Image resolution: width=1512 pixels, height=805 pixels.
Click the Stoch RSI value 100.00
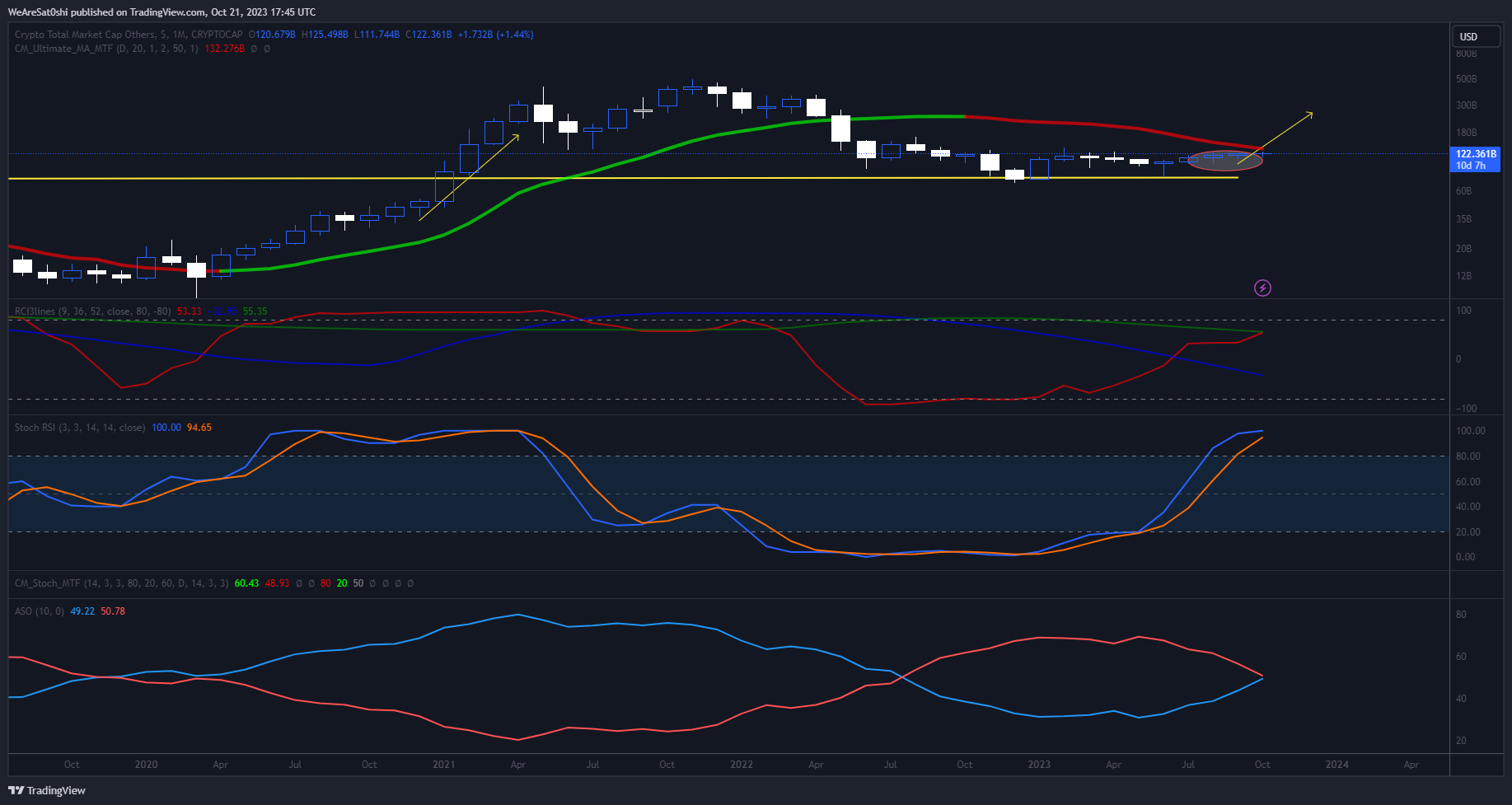click(166, 428)
